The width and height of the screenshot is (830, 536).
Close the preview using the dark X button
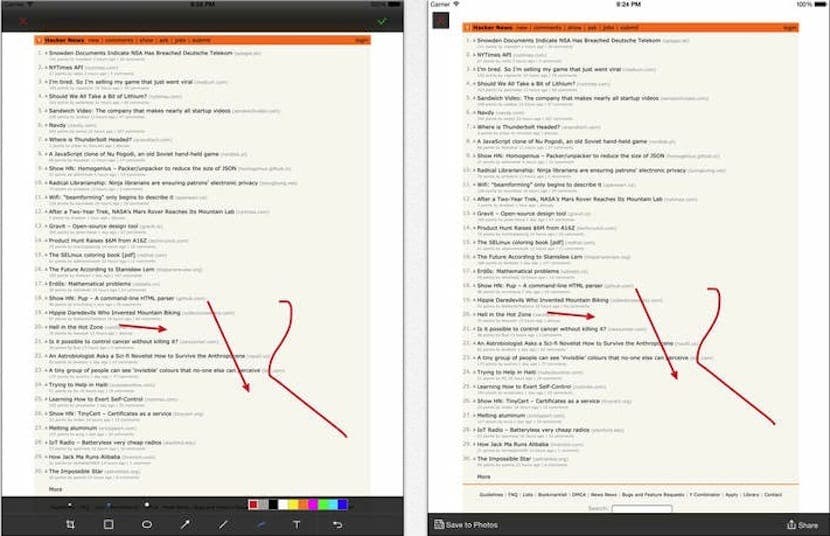click(x=440, y=20)
